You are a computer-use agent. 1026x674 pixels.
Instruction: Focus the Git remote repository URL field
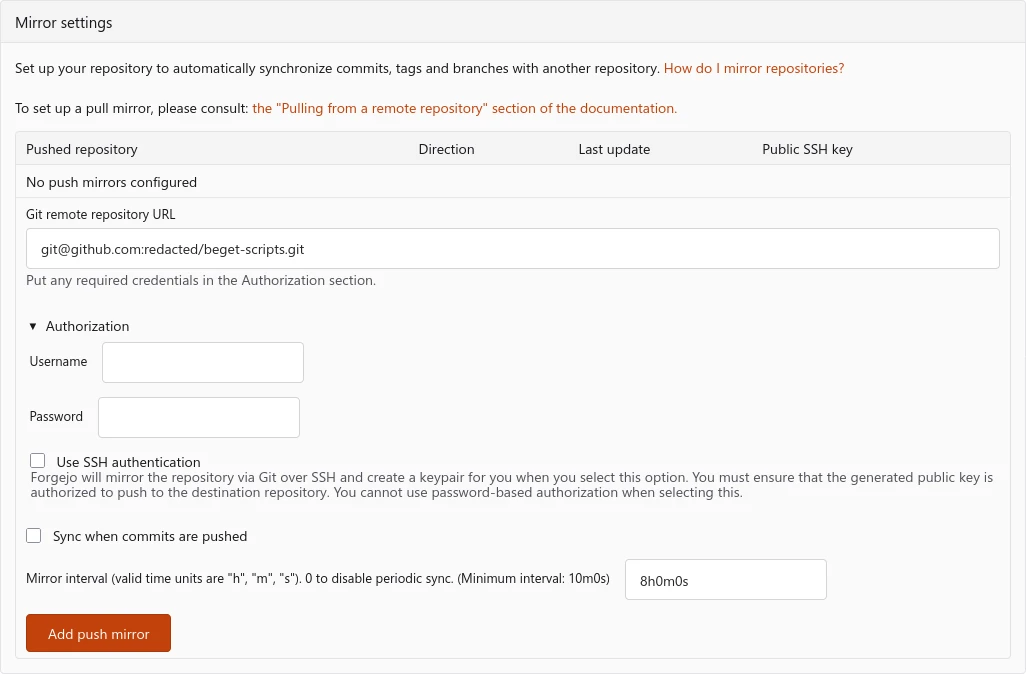pos(512,249)
